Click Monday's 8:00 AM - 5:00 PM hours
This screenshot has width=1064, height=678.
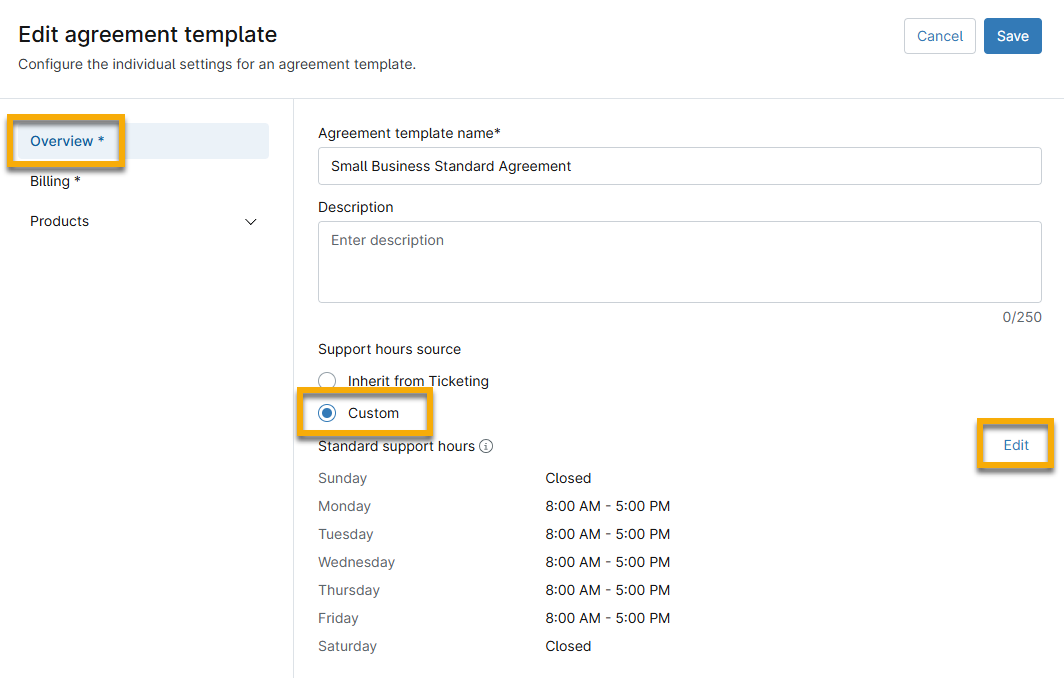coord(608,506)
